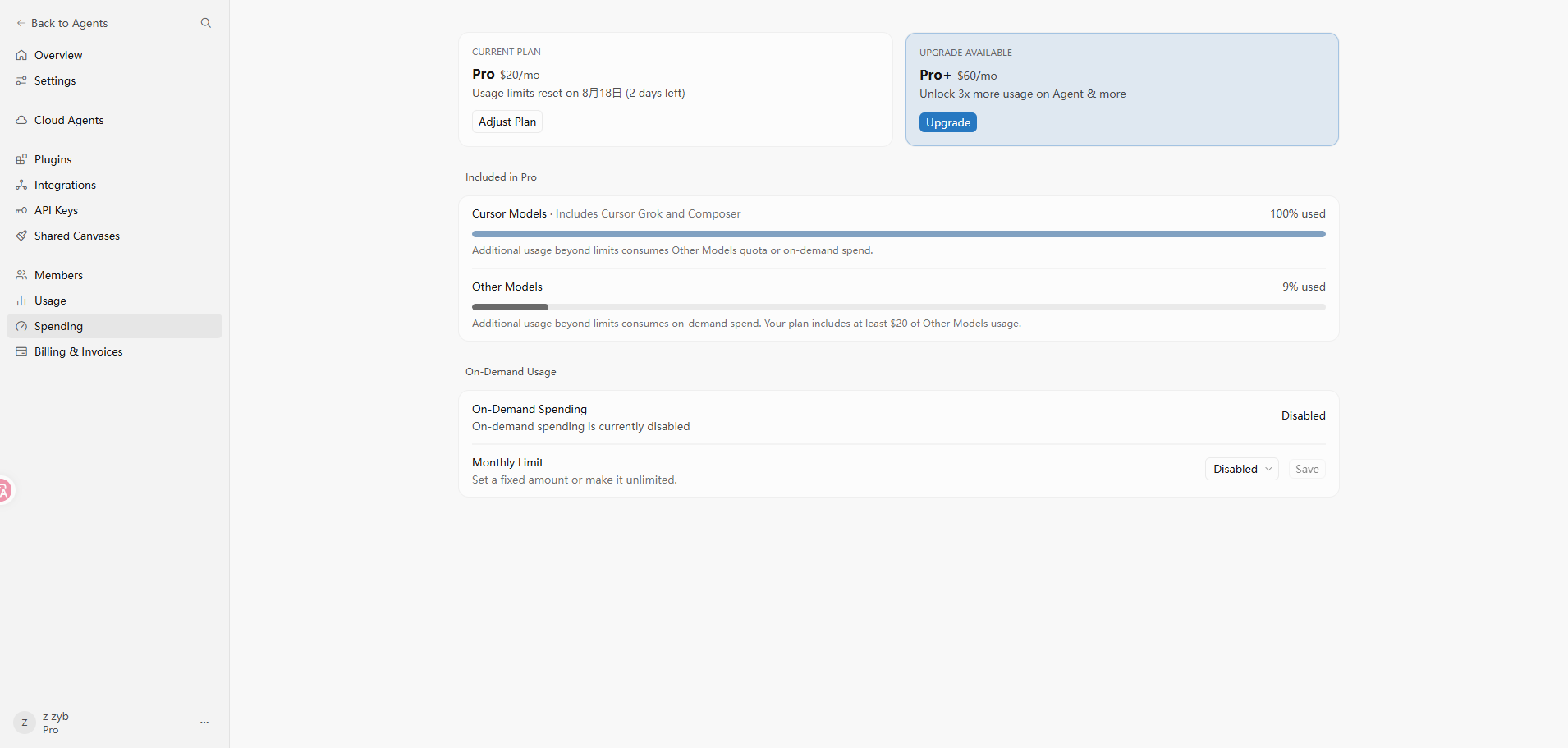This screenshot has height=748, width=1568.
Task: Click the Upgrade button for Pro+
Action: point(948,122)
